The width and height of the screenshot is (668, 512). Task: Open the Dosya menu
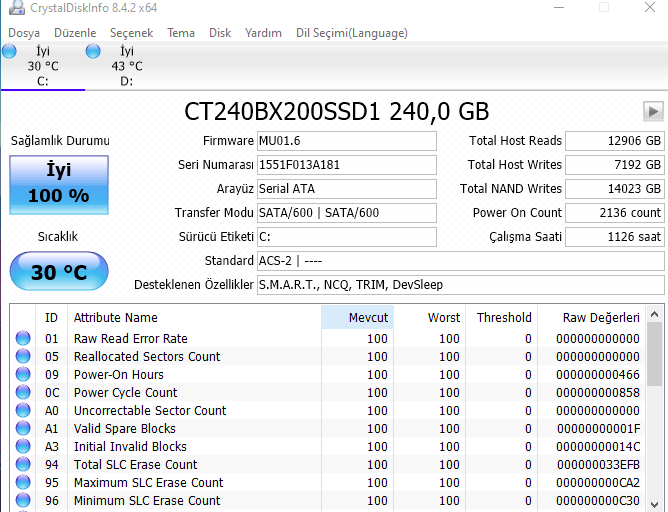point(24,33)
